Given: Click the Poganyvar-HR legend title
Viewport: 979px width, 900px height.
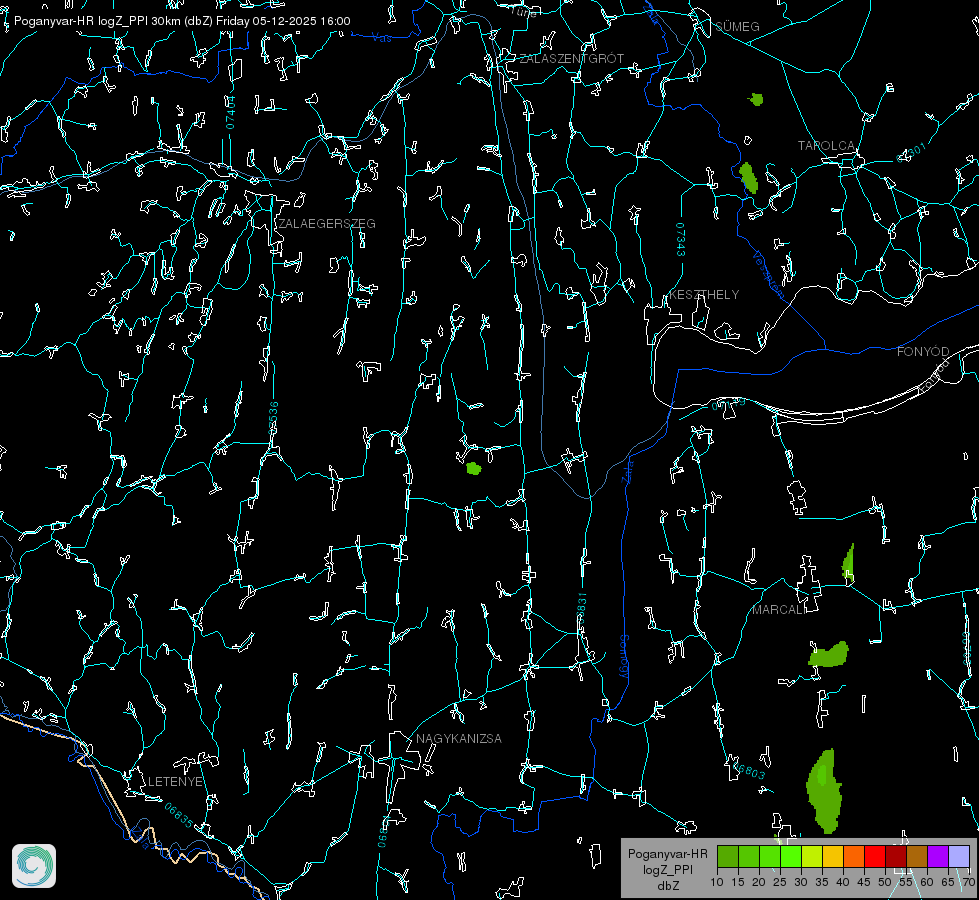Looking at the screenshot, I should [x=667, y=854].
